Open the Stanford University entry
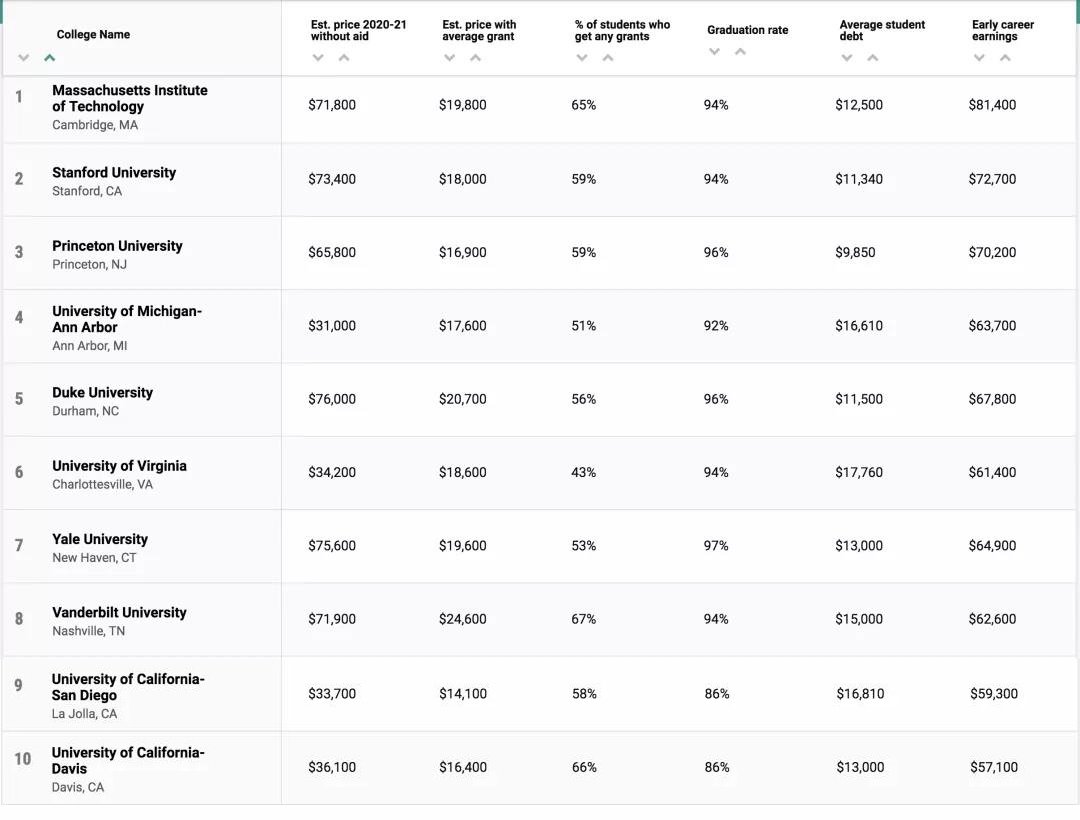 (x=114, y=172)
